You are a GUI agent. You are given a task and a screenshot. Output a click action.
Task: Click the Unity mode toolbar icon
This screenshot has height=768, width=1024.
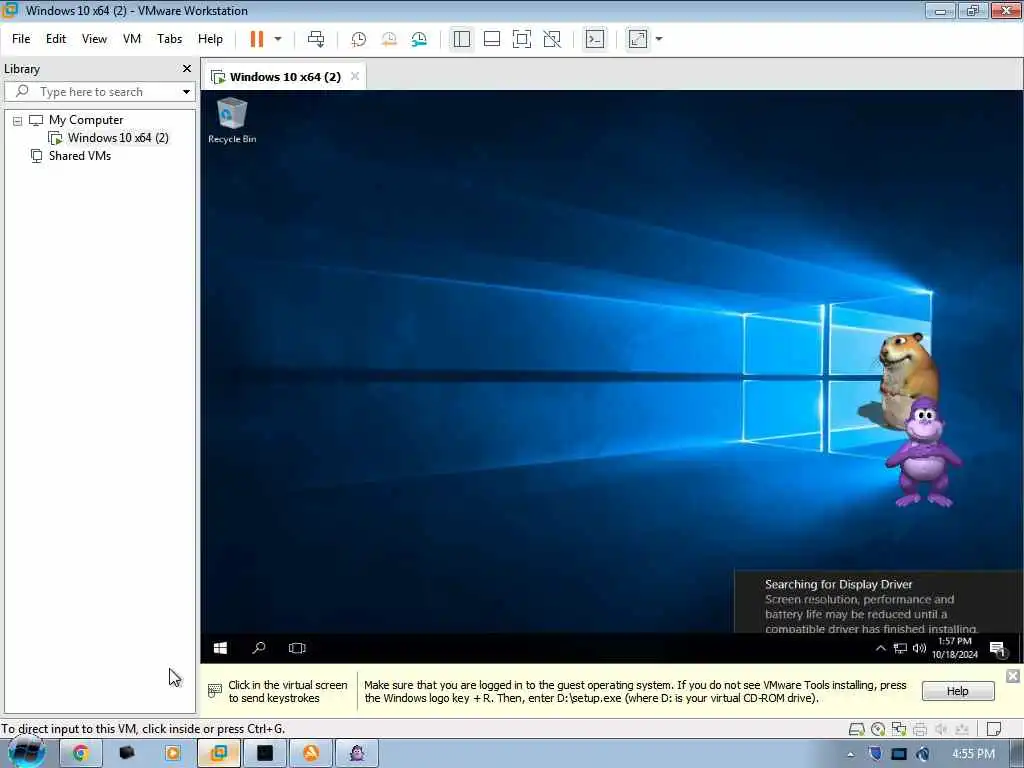click(552, 39)
